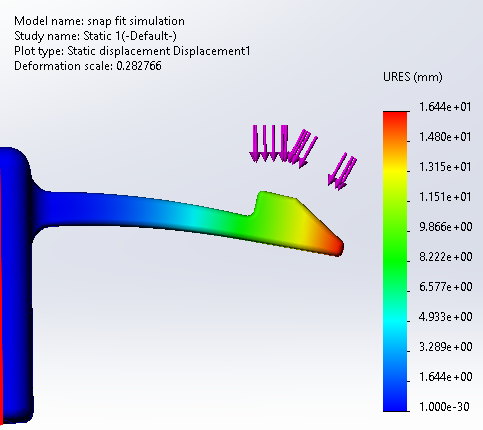Select legend value 4.933e+00

pyautogui.click(x=446, y=317)
